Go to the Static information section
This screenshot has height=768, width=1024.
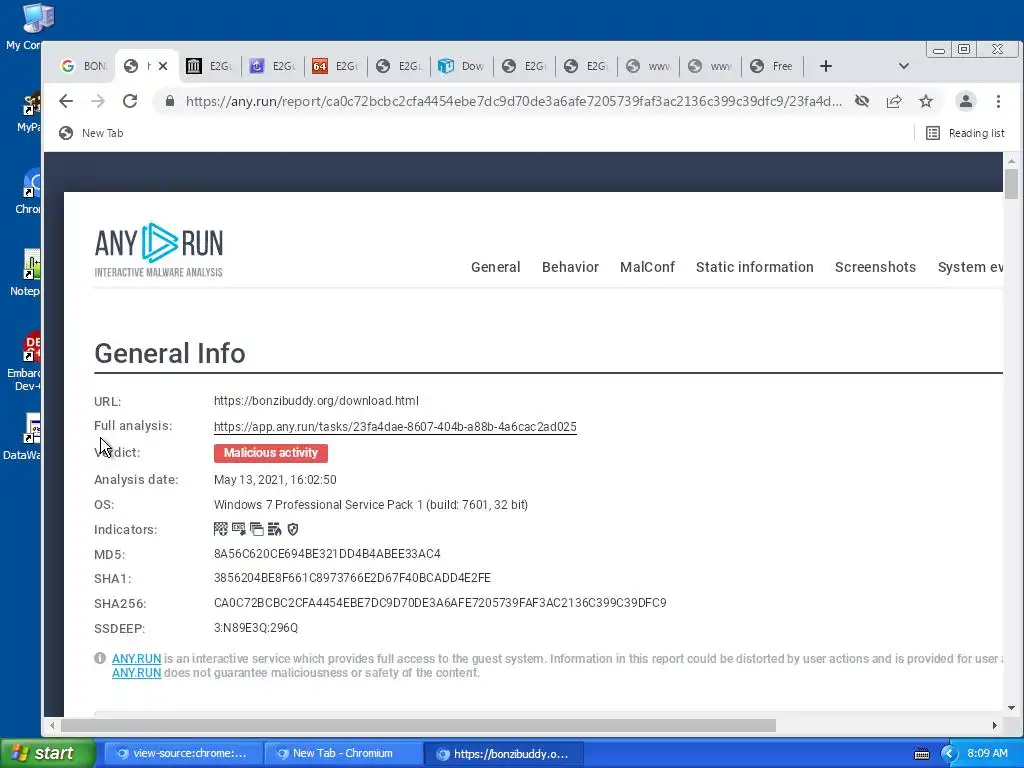(x=754, y=267)
